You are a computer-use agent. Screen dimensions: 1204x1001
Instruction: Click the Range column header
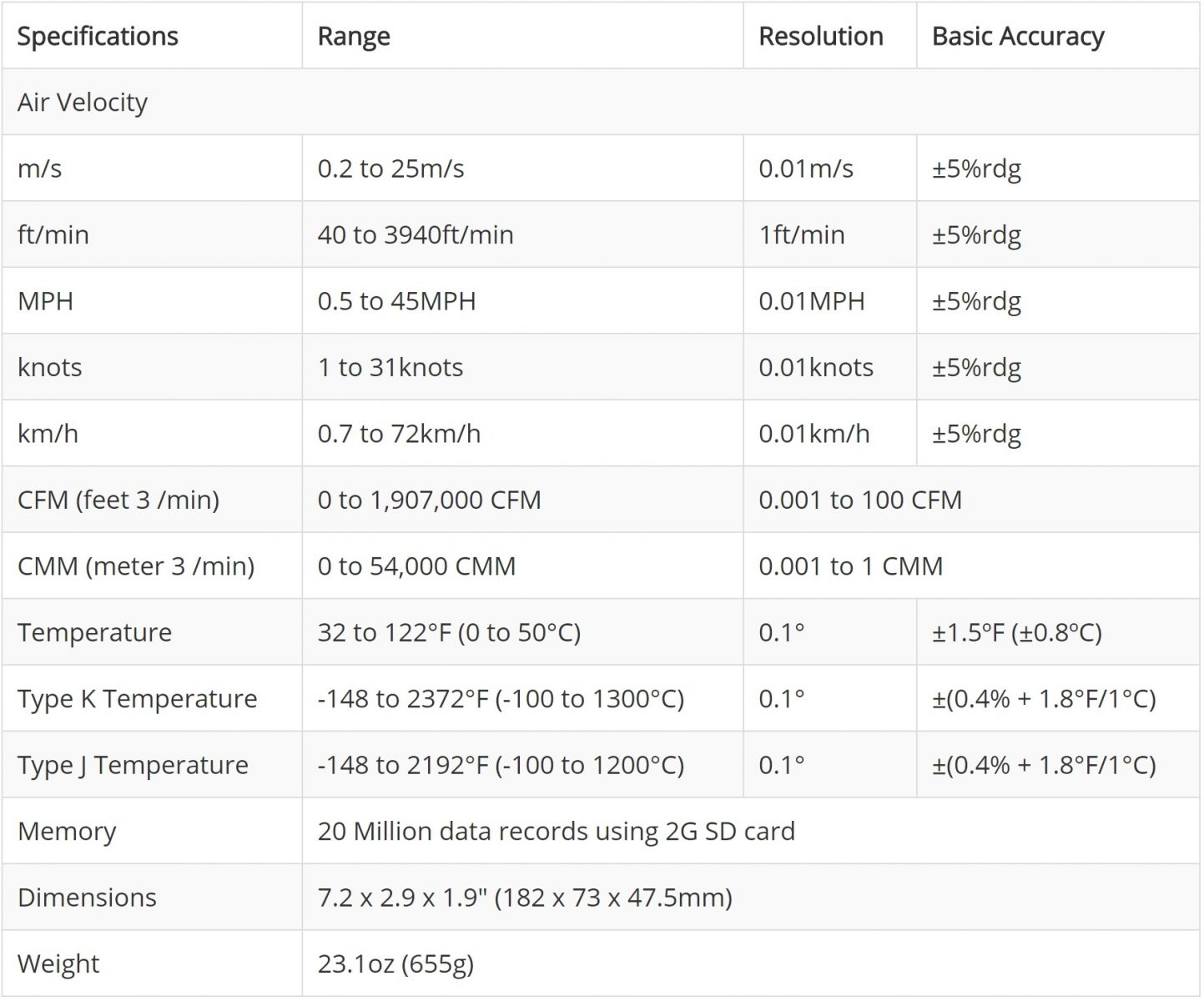point(354,37)
